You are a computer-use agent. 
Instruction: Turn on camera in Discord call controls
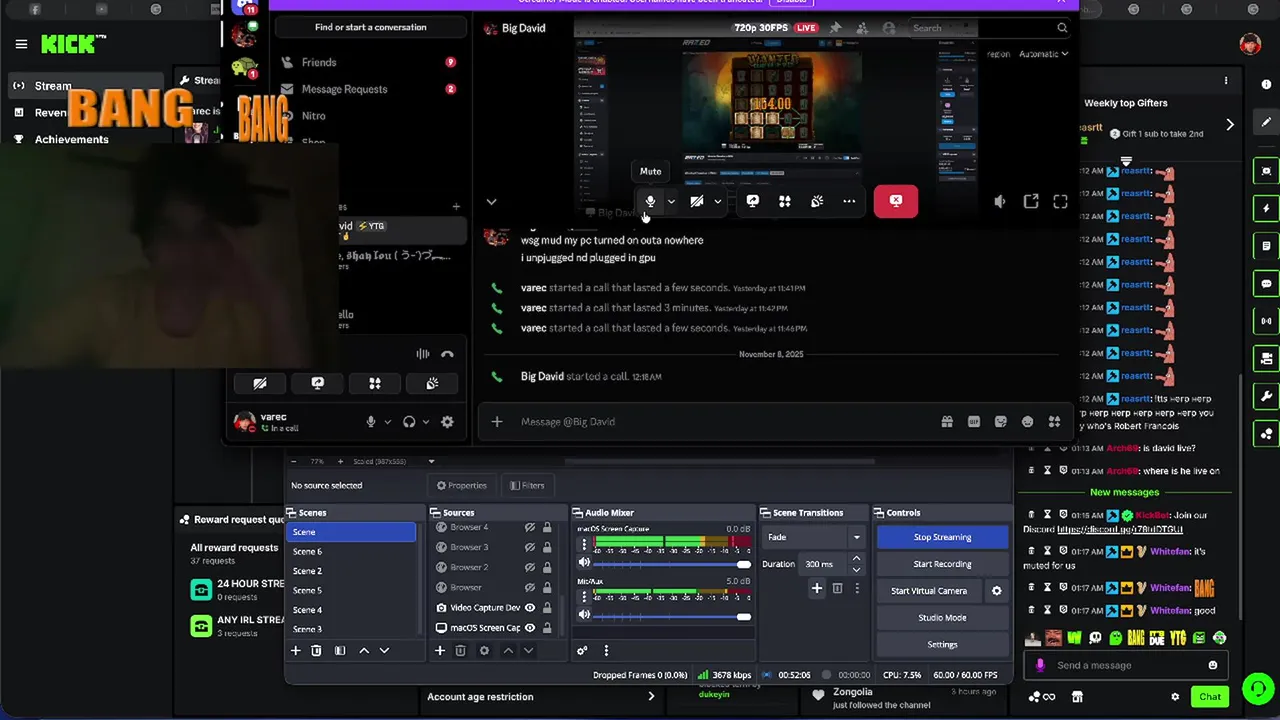click(697, 201)
